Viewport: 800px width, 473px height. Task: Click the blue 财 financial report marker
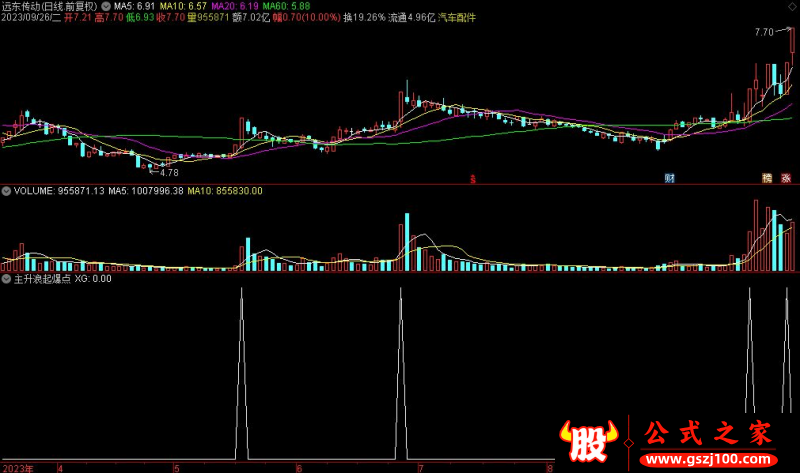pos(669,178)
